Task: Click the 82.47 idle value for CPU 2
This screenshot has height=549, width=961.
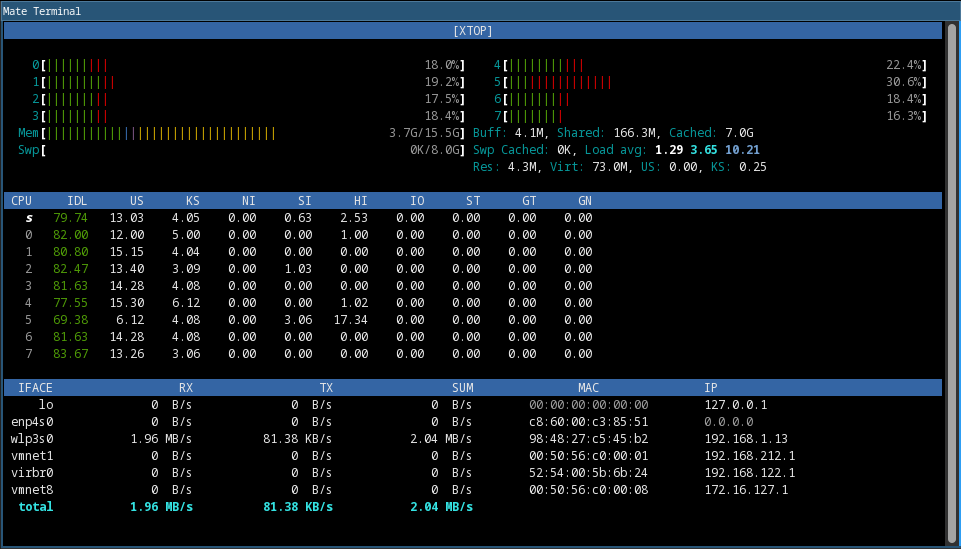Action: coord(70,269)
